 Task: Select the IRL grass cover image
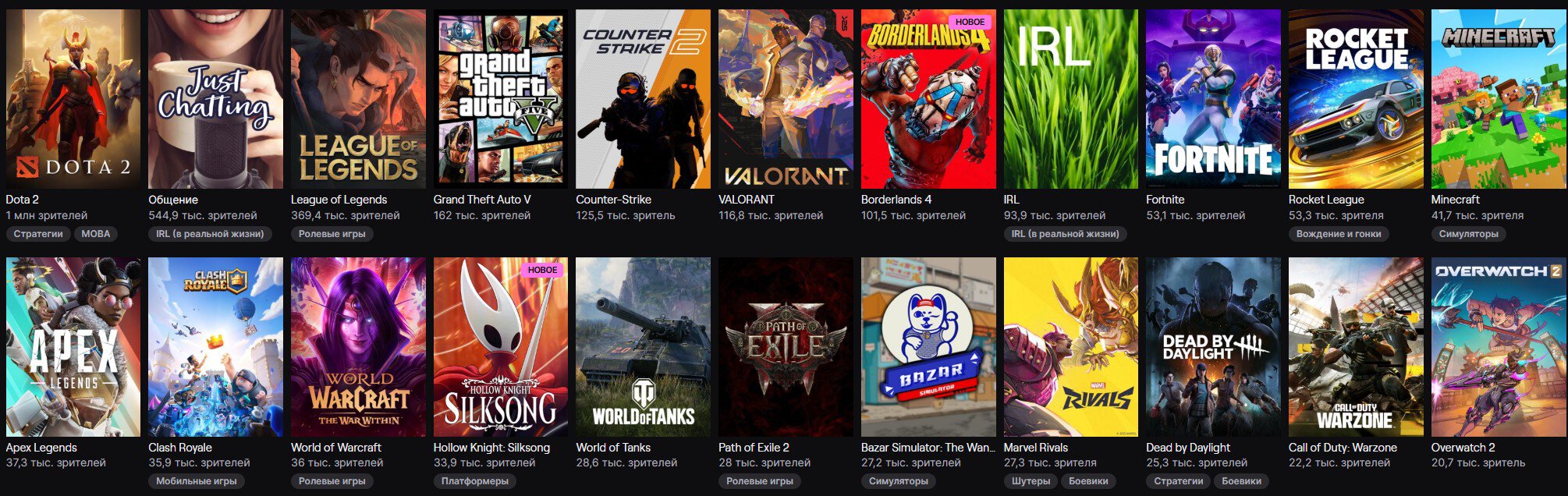tap(1071, 99)
